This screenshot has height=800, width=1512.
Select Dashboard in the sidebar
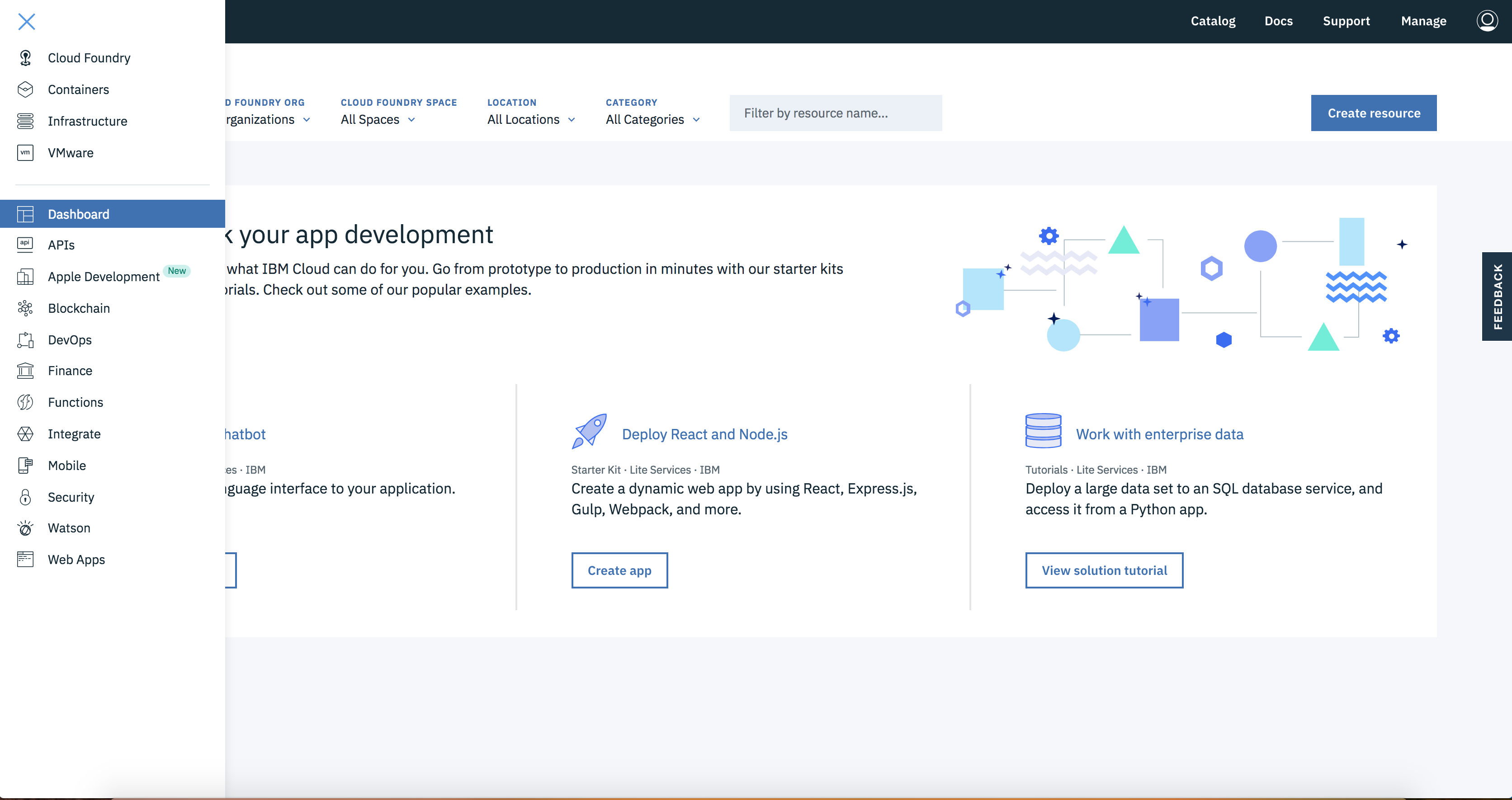coord(113,214)
